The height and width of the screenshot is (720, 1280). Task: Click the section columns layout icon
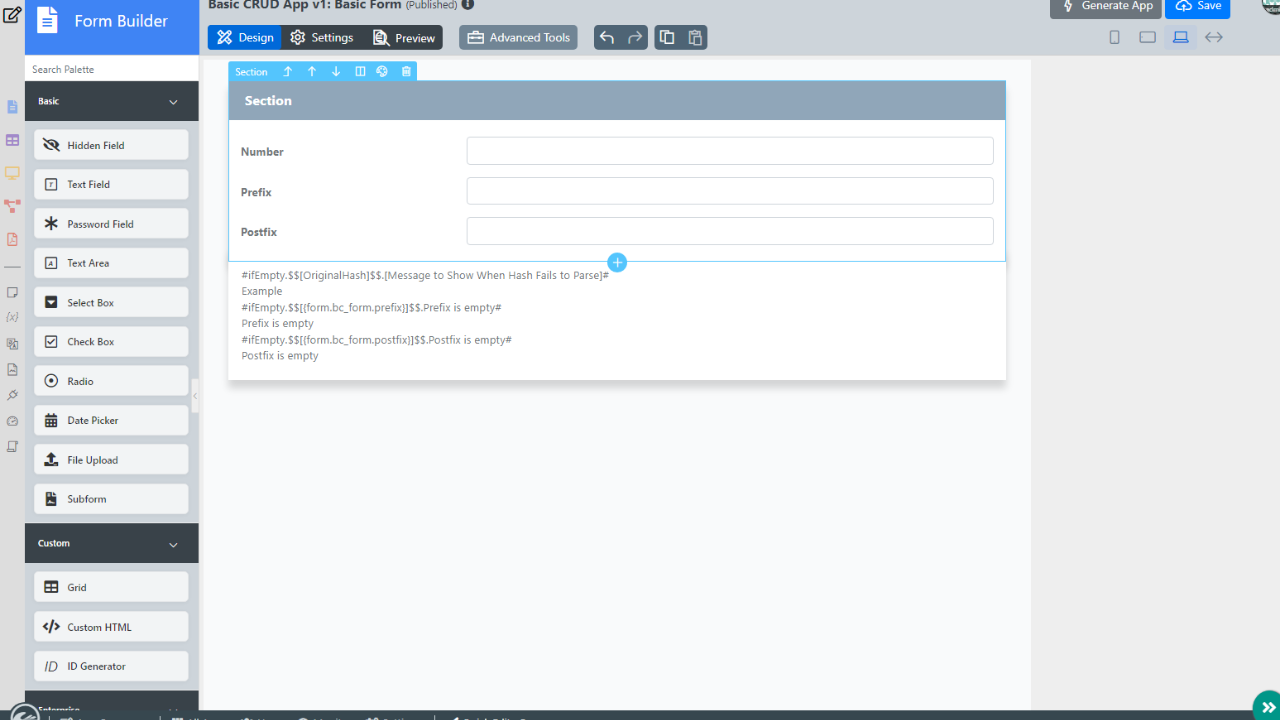[360, 72]
